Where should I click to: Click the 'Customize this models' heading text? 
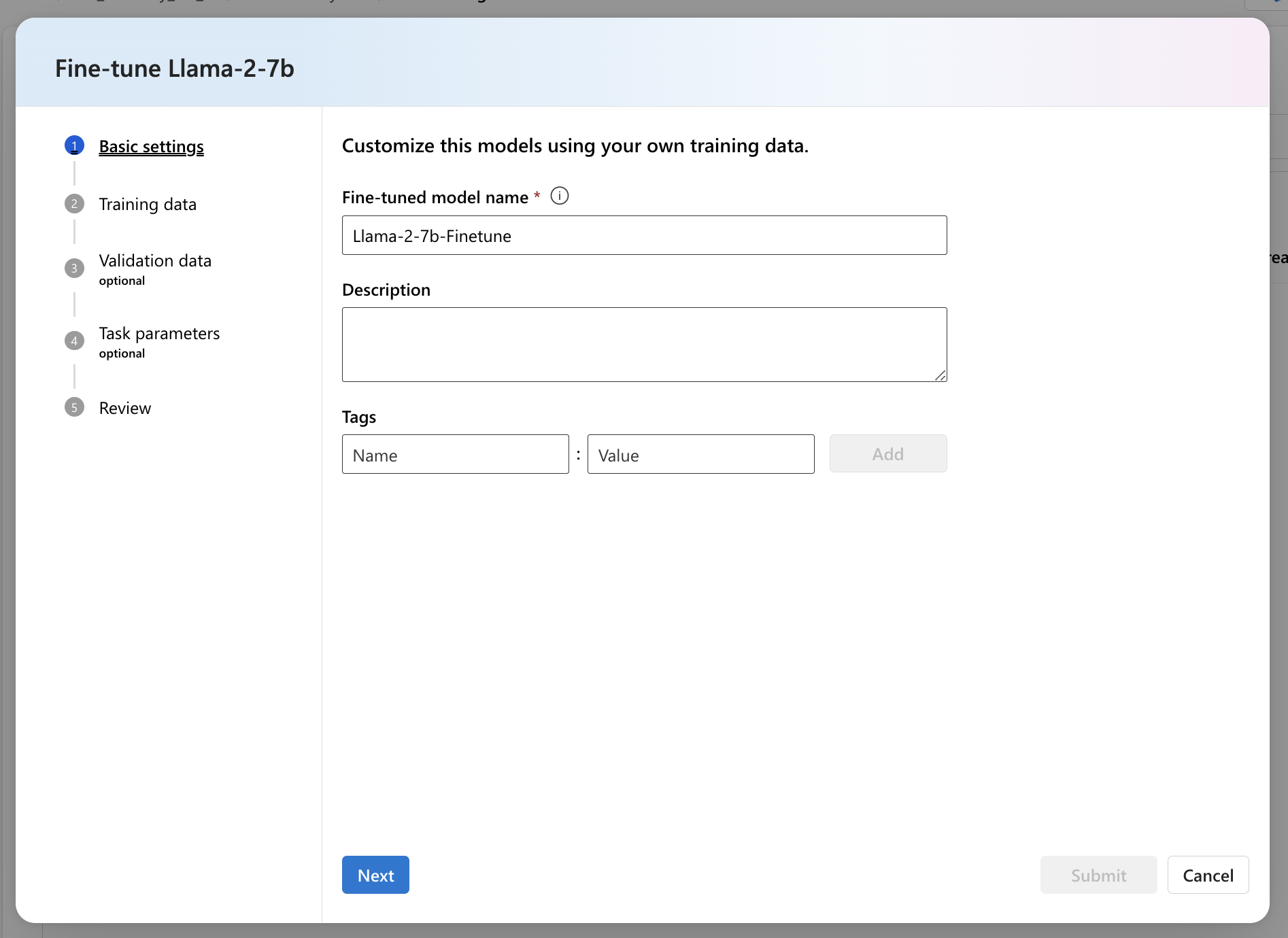point(575,146)
